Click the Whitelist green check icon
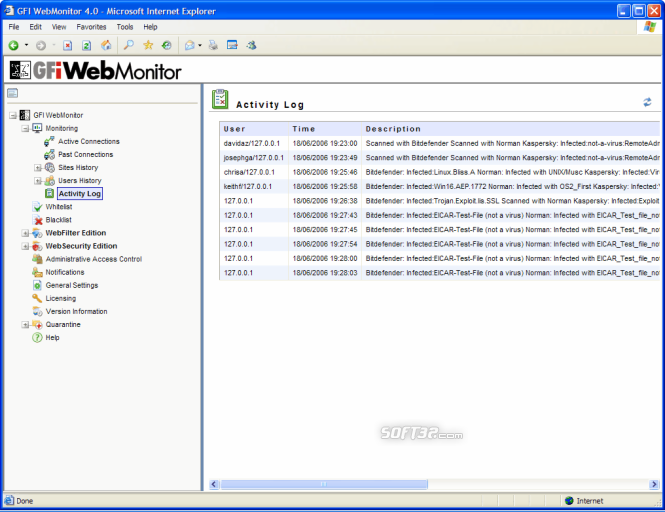Screen dimensions: 665x512 [x=38, y=207]
